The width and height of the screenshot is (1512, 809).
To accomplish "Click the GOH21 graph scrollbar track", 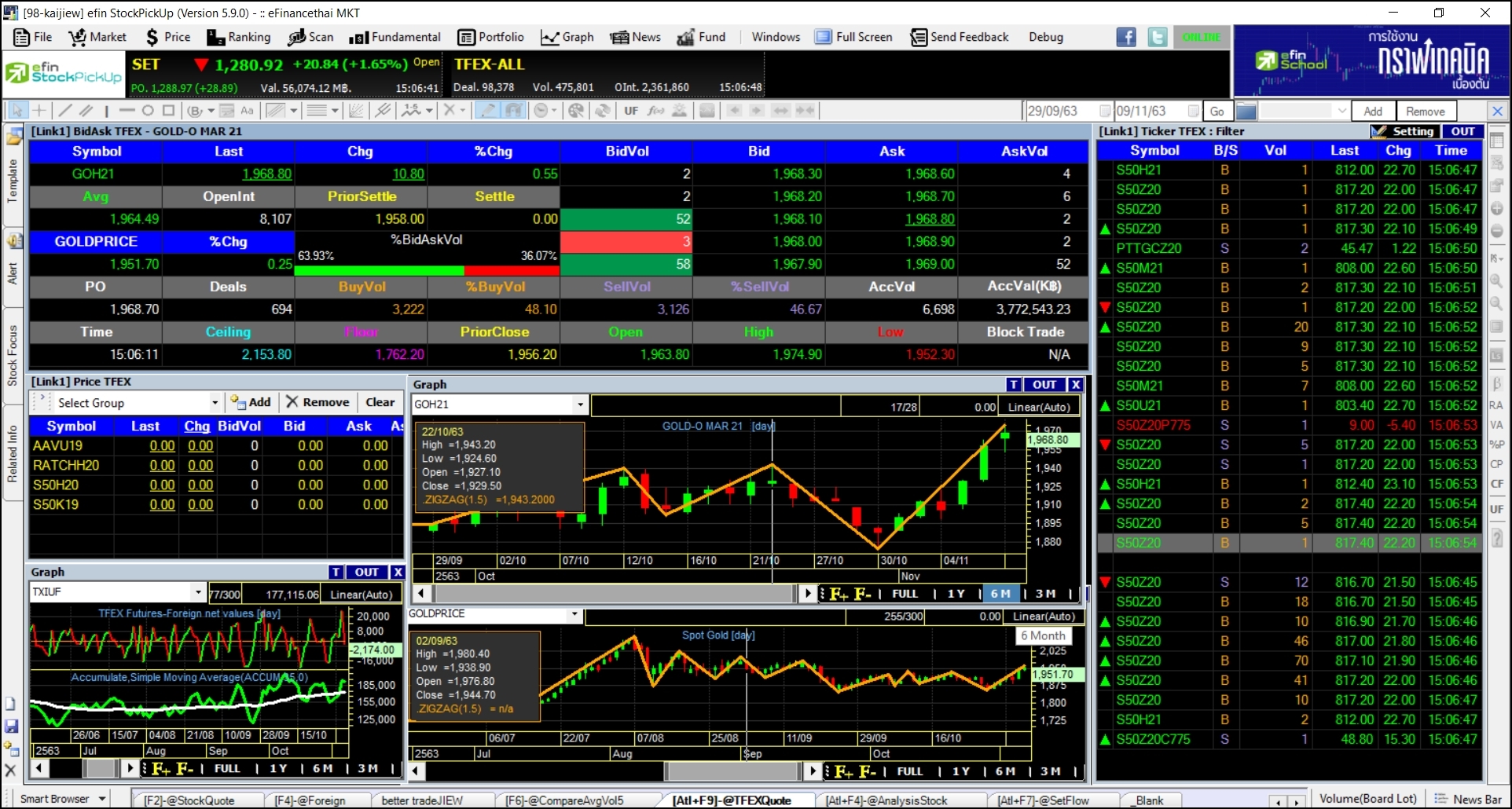I will click(615, 594).
